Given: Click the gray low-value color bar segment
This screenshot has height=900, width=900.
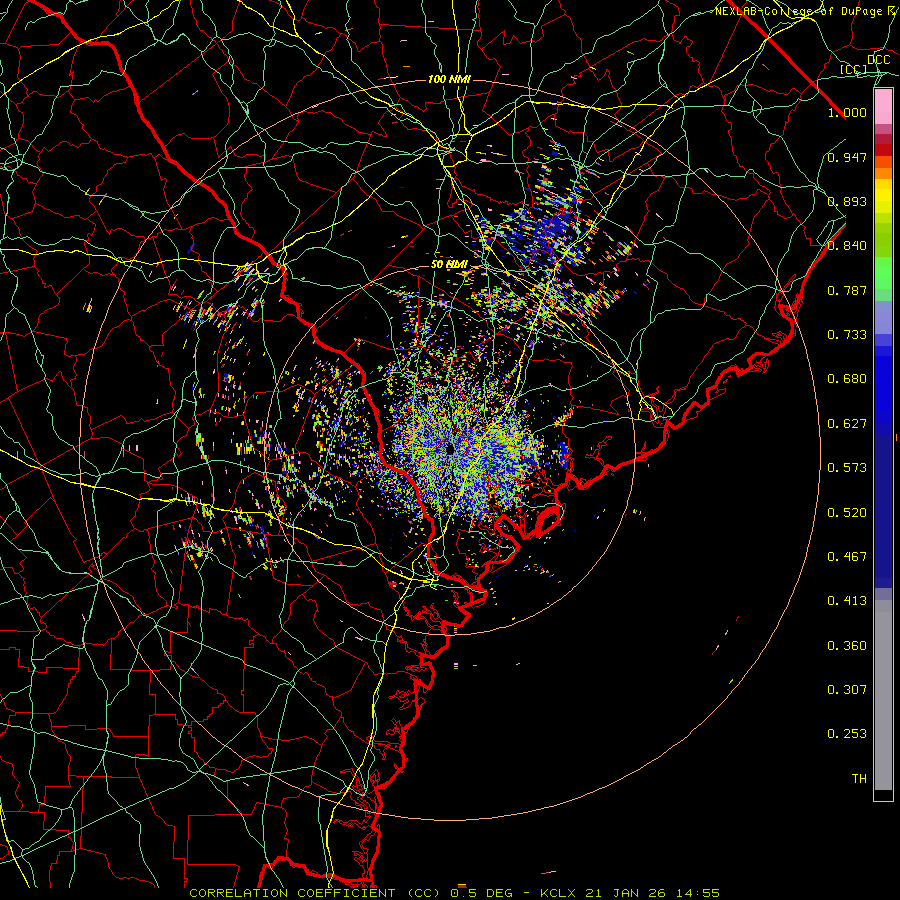Looking at the screenshot, I should coord(883,695).
